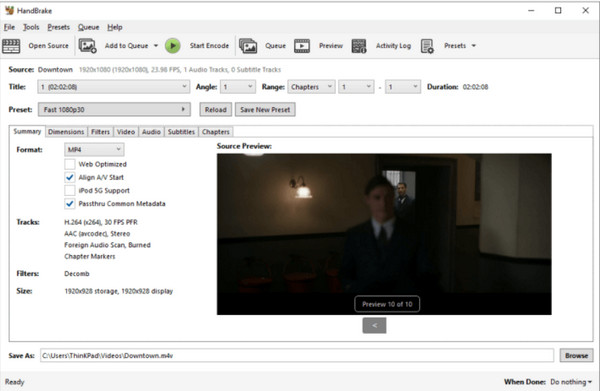Open the Format MP4 dropdown

pos(94,150)
